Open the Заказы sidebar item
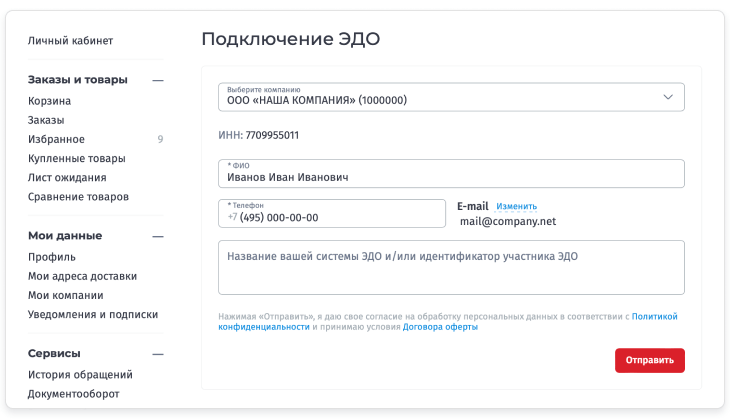 pyautogui.click(x=46, y=120)
